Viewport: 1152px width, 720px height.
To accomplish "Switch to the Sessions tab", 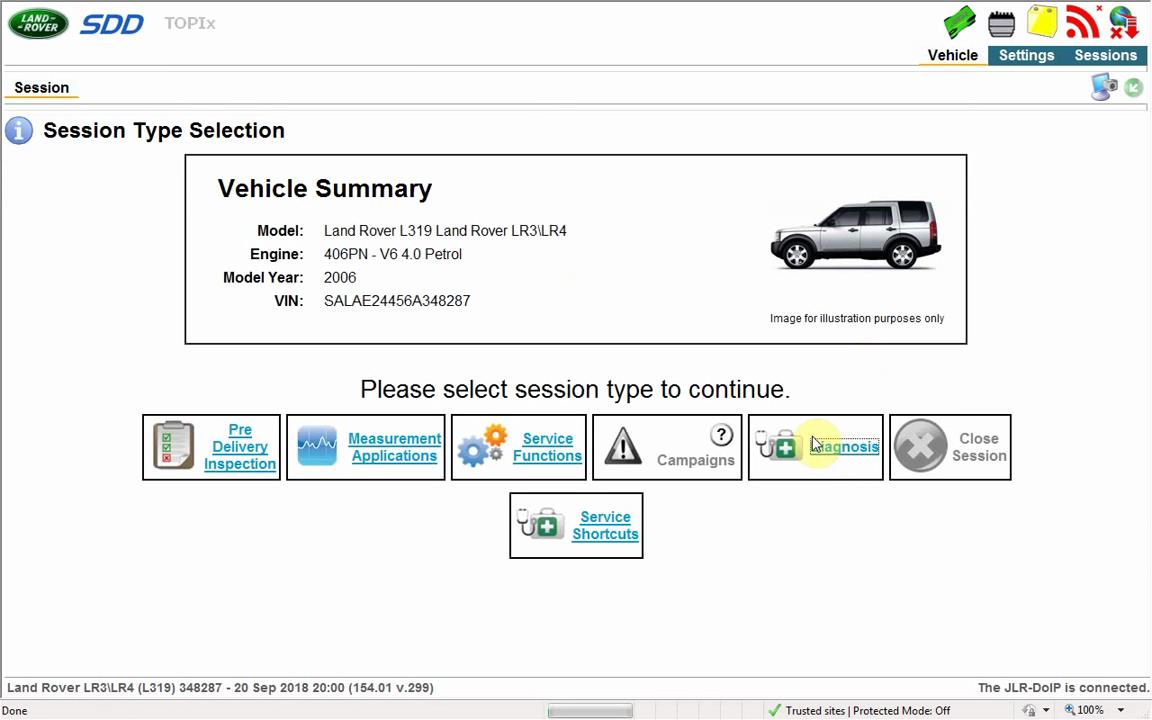I will tap(1106, 56).
